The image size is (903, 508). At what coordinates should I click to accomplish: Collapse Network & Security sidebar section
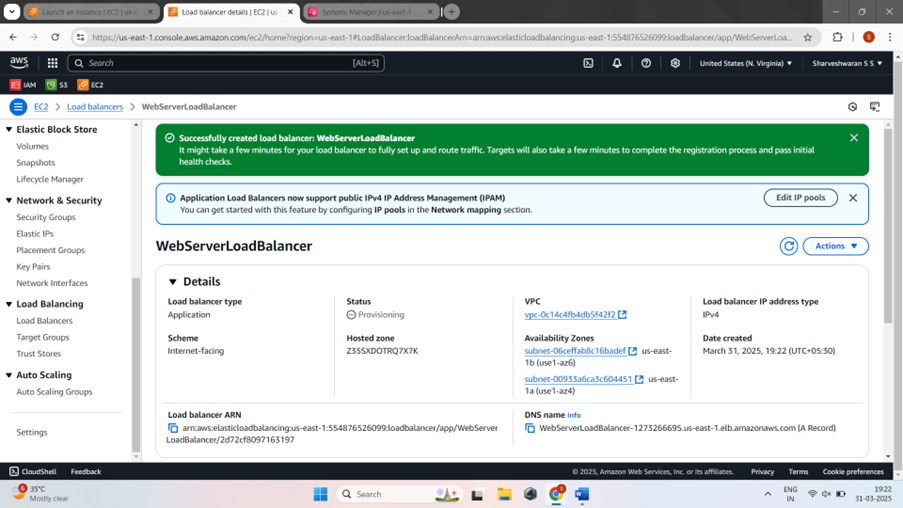click(x=9, y=200)
